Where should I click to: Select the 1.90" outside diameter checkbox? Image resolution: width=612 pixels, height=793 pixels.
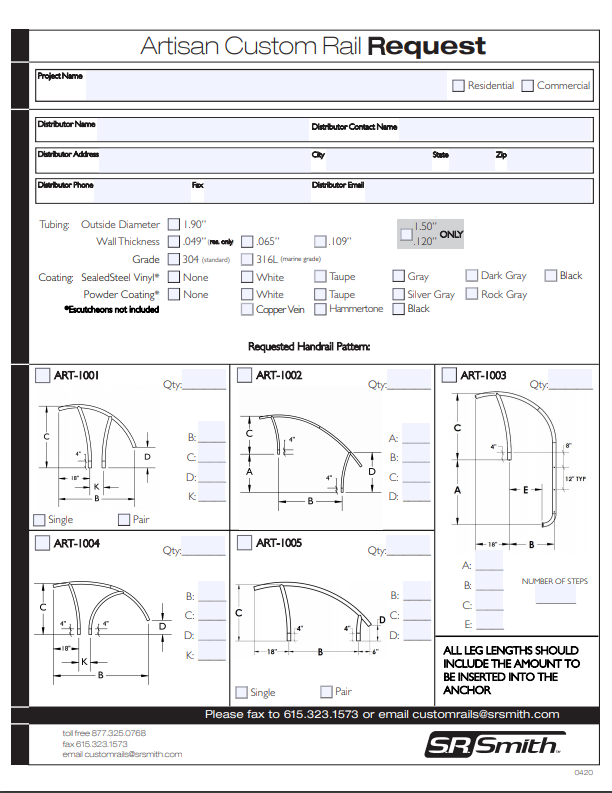174,225
